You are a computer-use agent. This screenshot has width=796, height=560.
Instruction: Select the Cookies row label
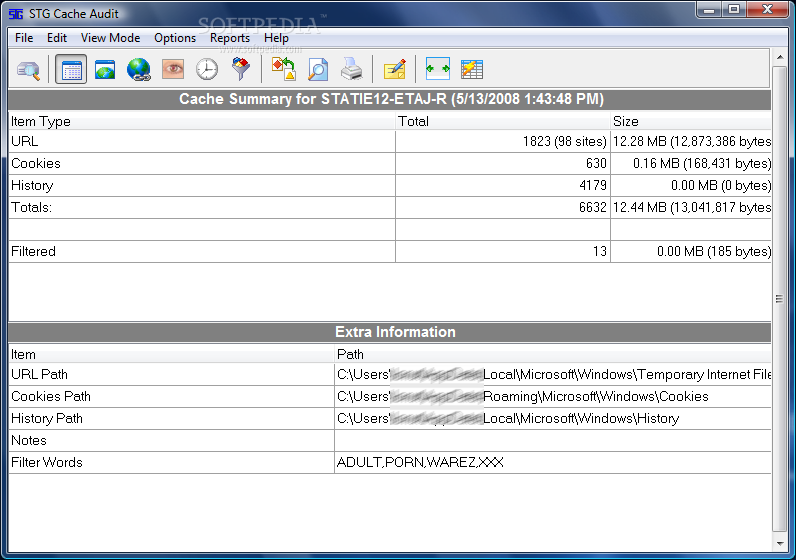36,163
